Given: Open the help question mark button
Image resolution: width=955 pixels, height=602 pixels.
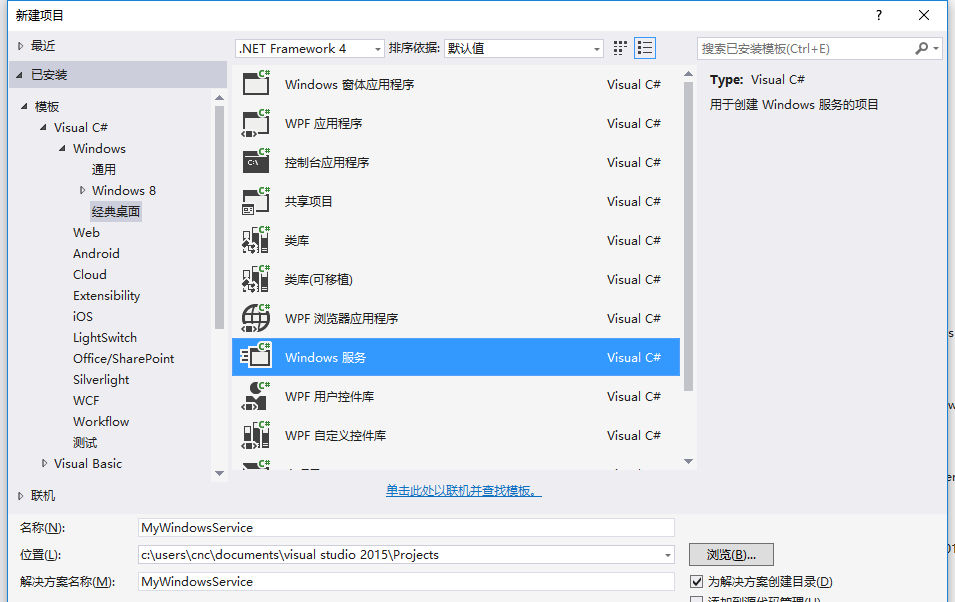Looking at the screenshot, I should pyautogui.click(x=879, y=15).
